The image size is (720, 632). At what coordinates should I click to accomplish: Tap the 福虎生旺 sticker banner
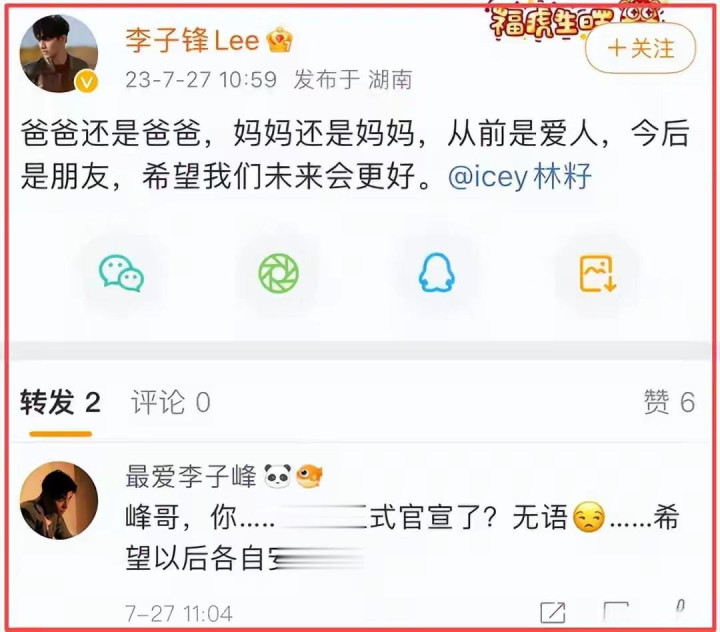(x=576, y=17)
